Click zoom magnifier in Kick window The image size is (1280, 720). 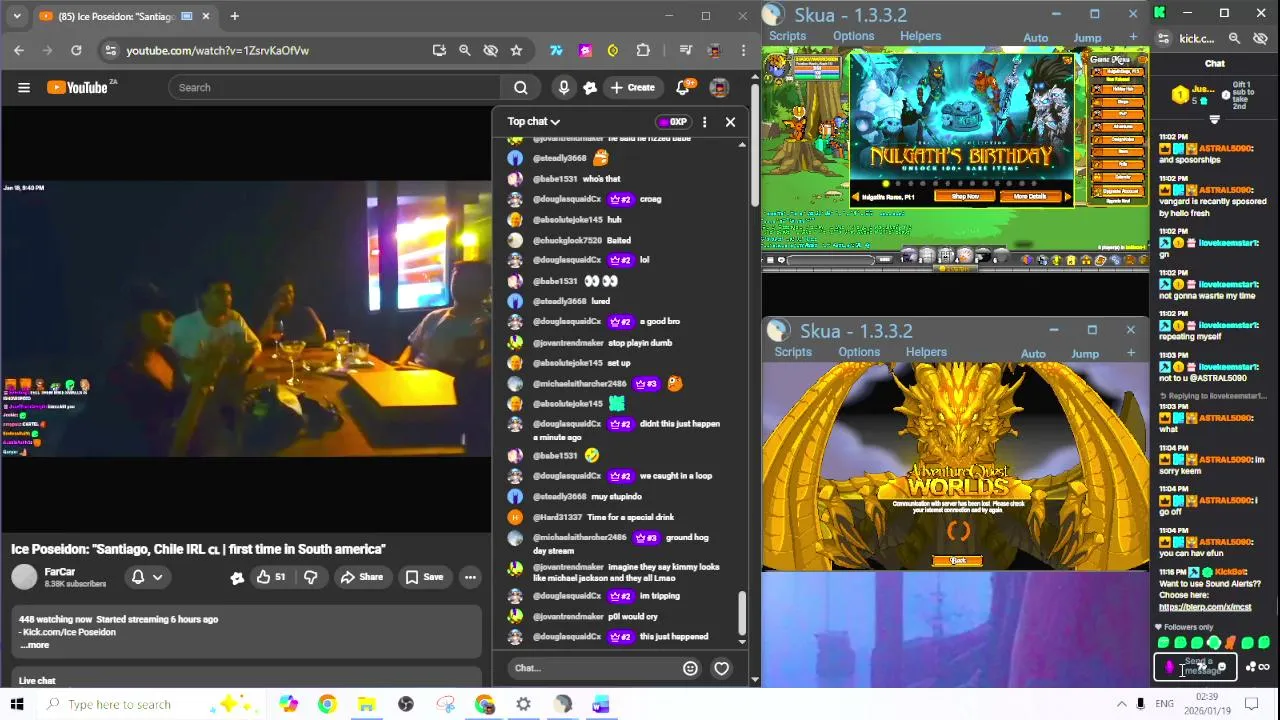point(1234,39)
